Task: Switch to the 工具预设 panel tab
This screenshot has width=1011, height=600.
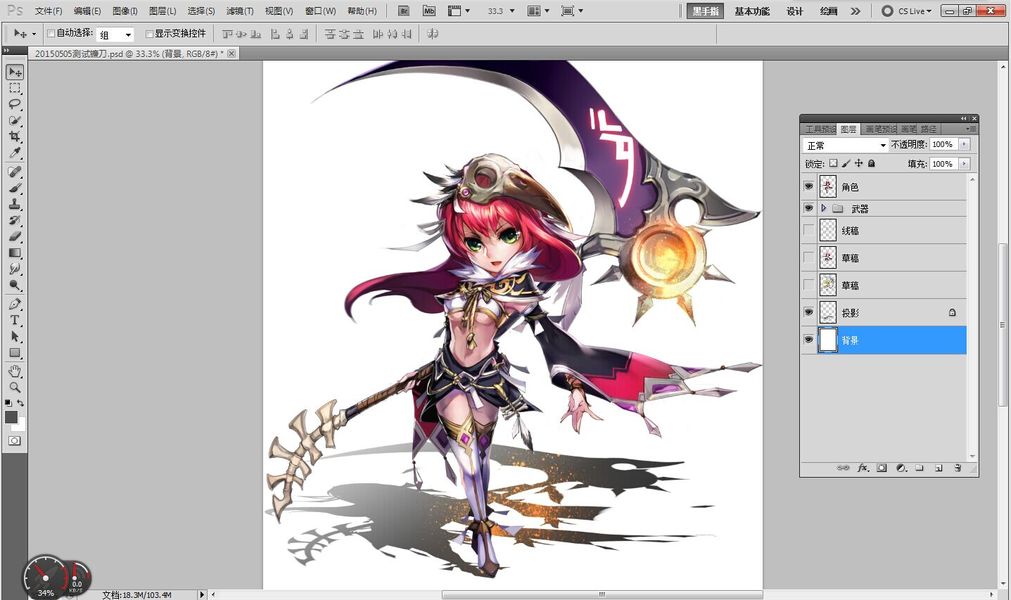Action: click(819, 130)
